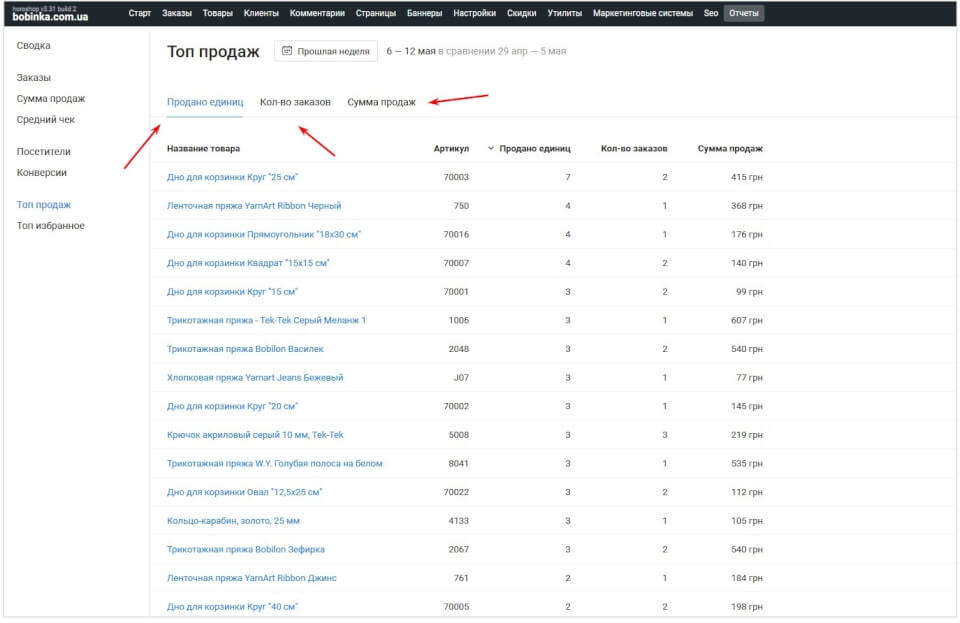
Task: Switch to Кол-во заказов tab
Action: pos(295,102)
